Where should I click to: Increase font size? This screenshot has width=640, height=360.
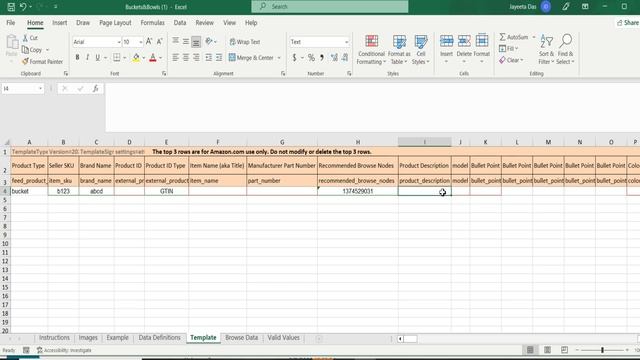[149, 42]
